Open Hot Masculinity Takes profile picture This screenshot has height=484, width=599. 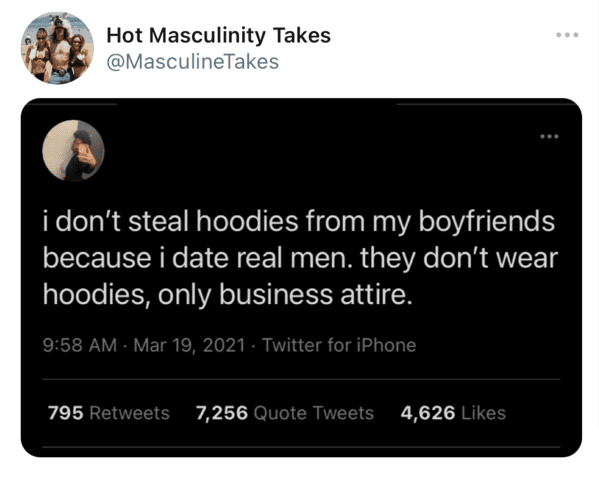pyautogui.click(x=57, y=48)
